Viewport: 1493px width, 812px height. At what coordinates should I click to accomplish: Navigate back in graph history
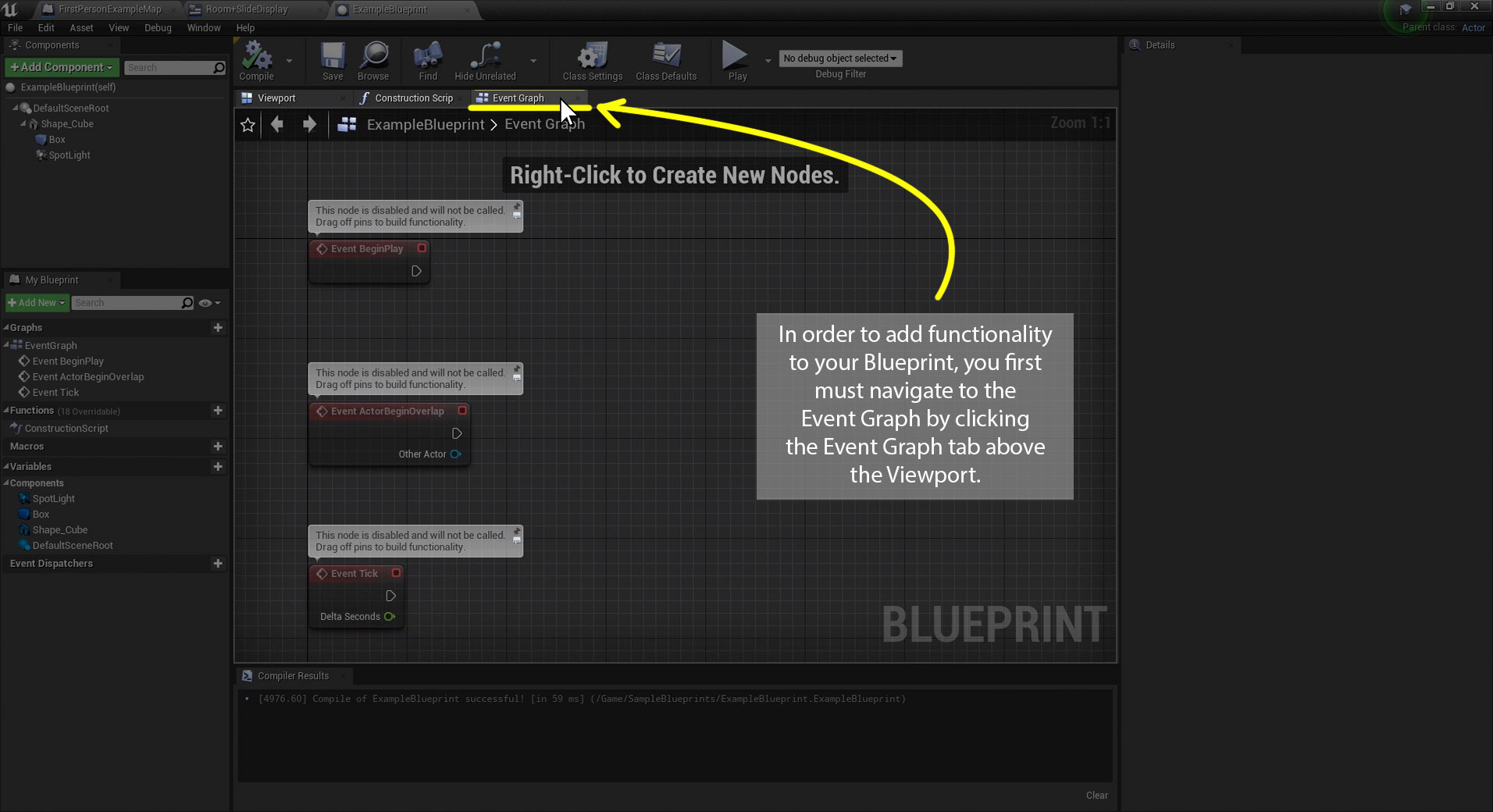(x=277, y=124)
